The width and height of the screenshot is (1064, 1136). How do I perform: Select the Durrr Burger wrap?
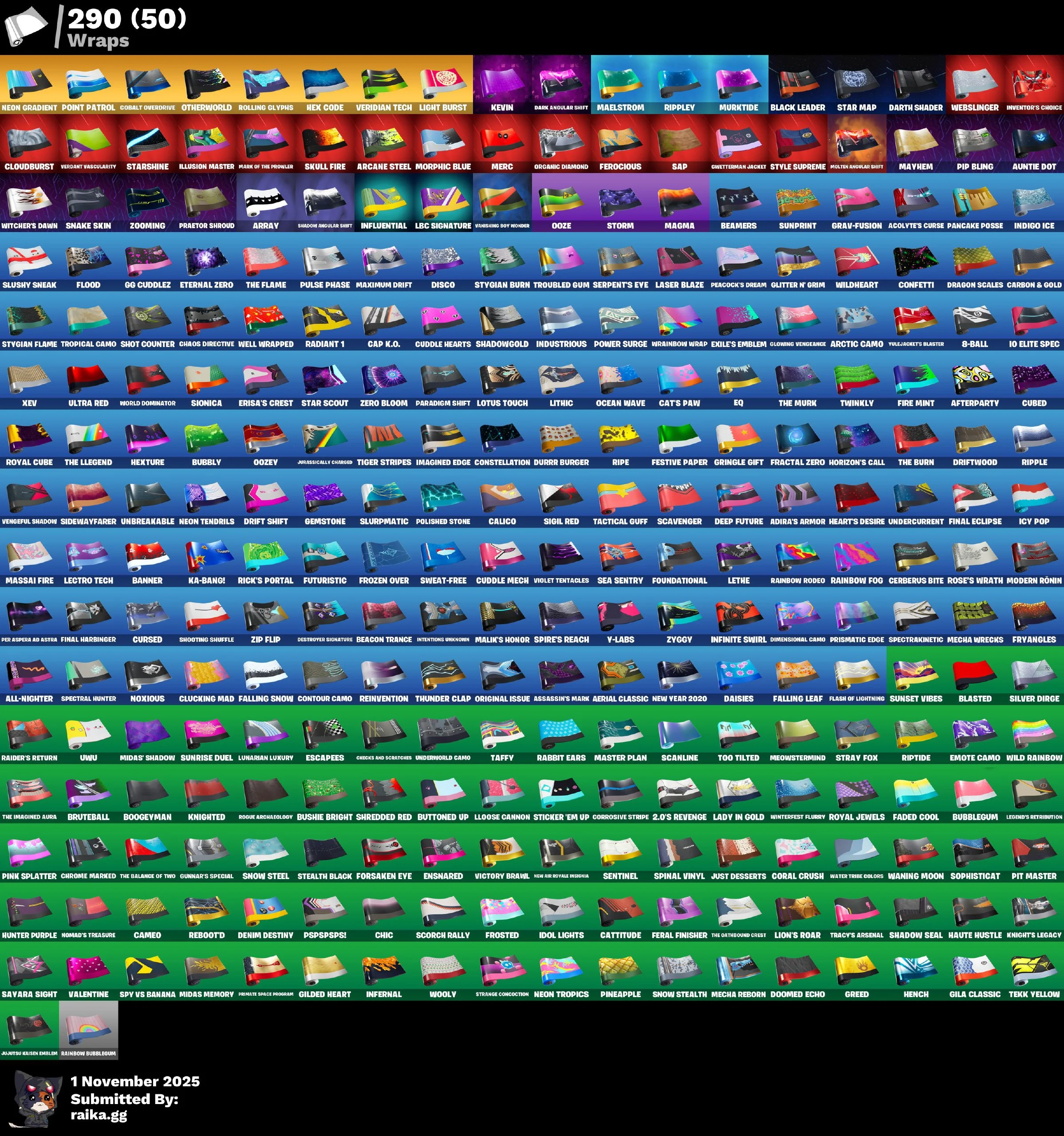560,438
